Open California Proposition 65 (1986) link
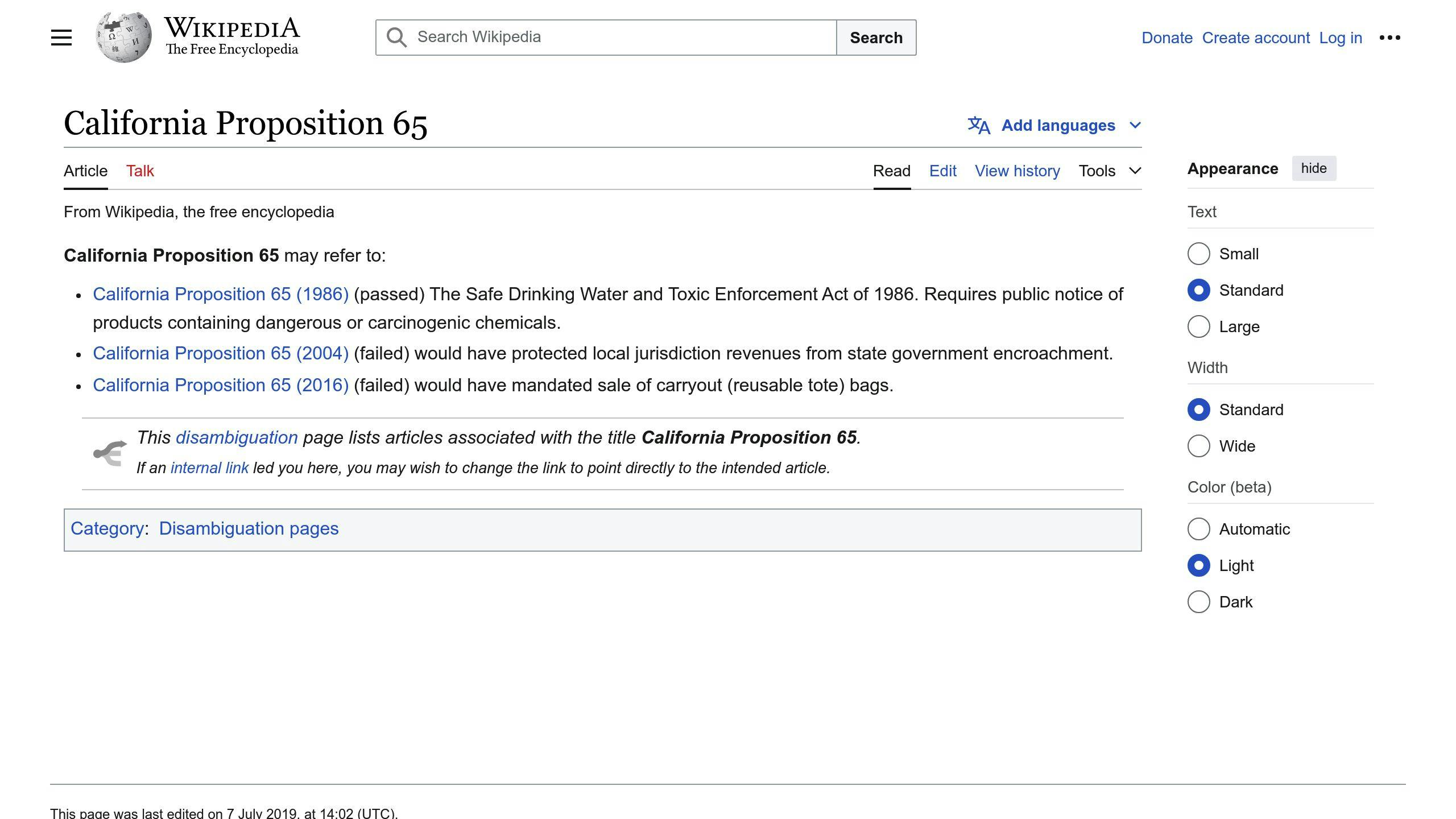Screen dimensions: 1456x819 tap(221, 294)
